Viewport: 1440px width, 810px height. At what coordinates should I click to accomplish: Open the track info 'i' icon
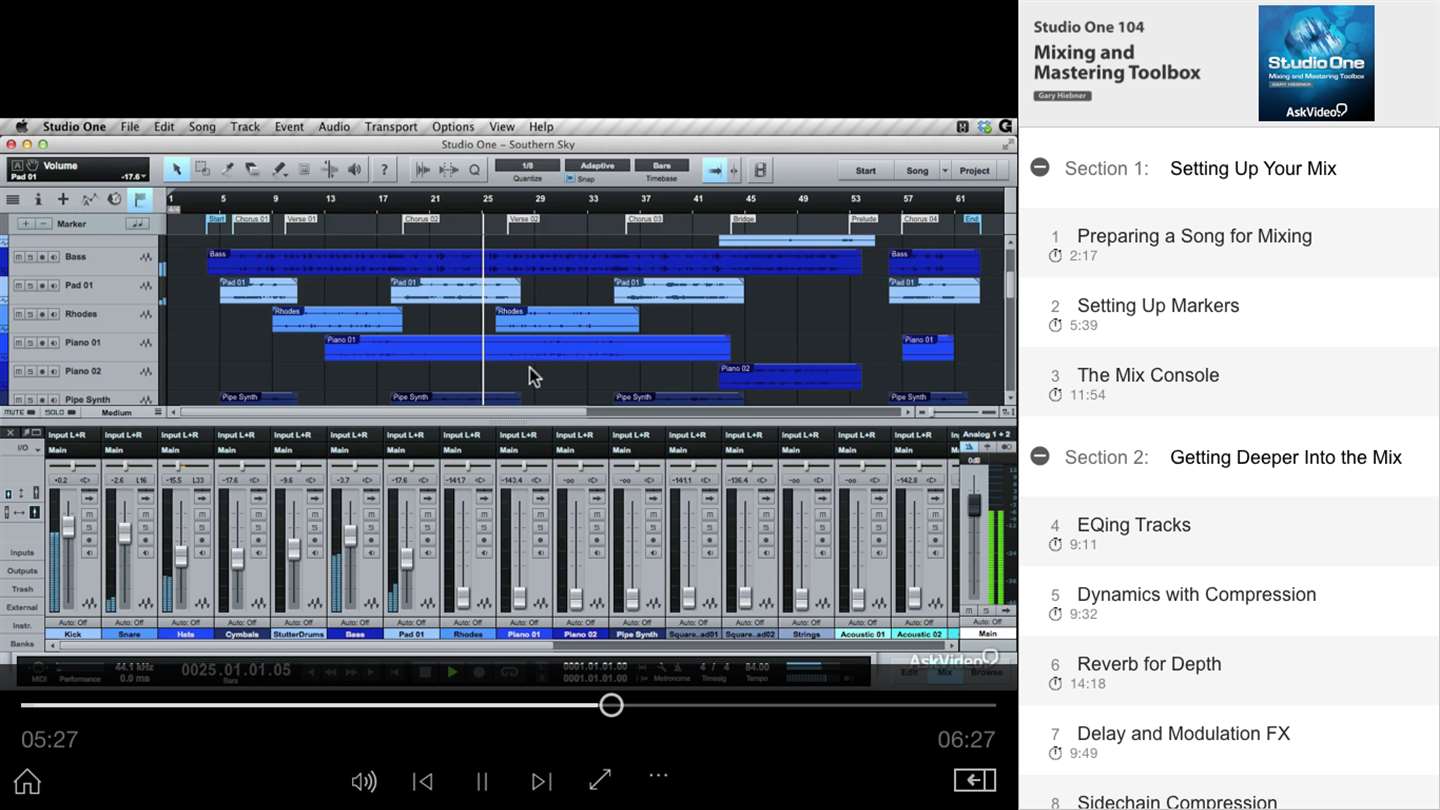(x=38, y=200)
